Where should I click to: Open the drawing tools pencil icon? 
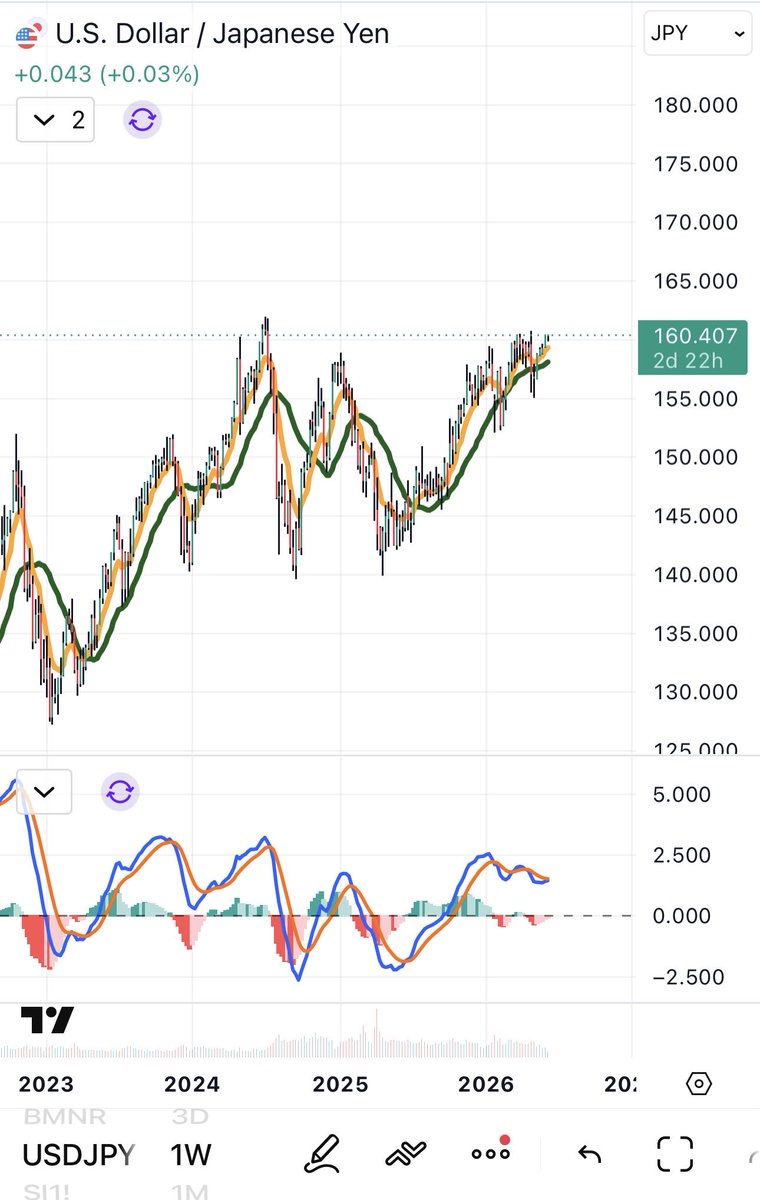[x=325, y=1154]
